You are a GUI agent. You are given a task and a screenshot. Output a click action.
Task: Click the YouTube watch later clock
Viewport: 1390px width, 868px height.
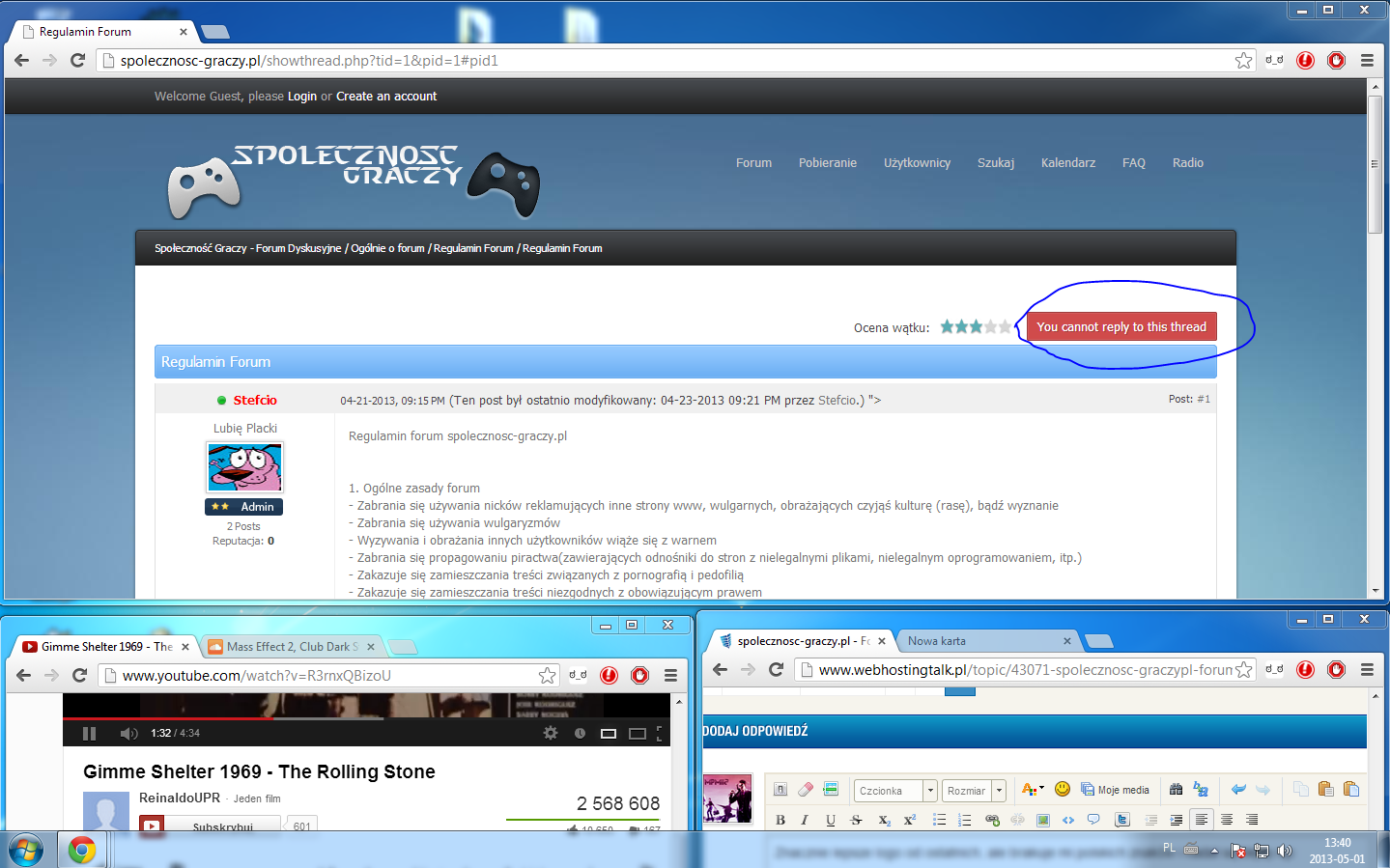tap(580, 734)
